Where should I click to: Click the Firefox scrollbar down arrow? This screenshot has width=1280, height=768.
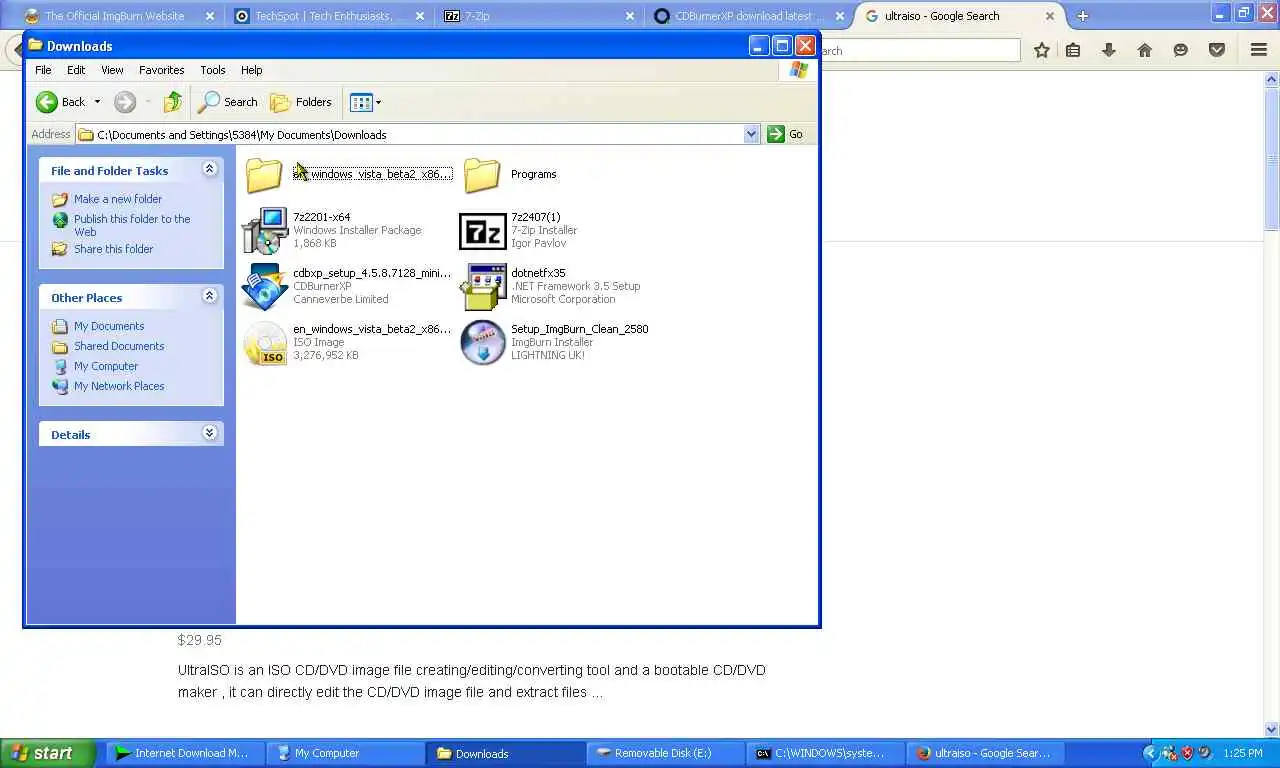click(x=1272, y=729)
